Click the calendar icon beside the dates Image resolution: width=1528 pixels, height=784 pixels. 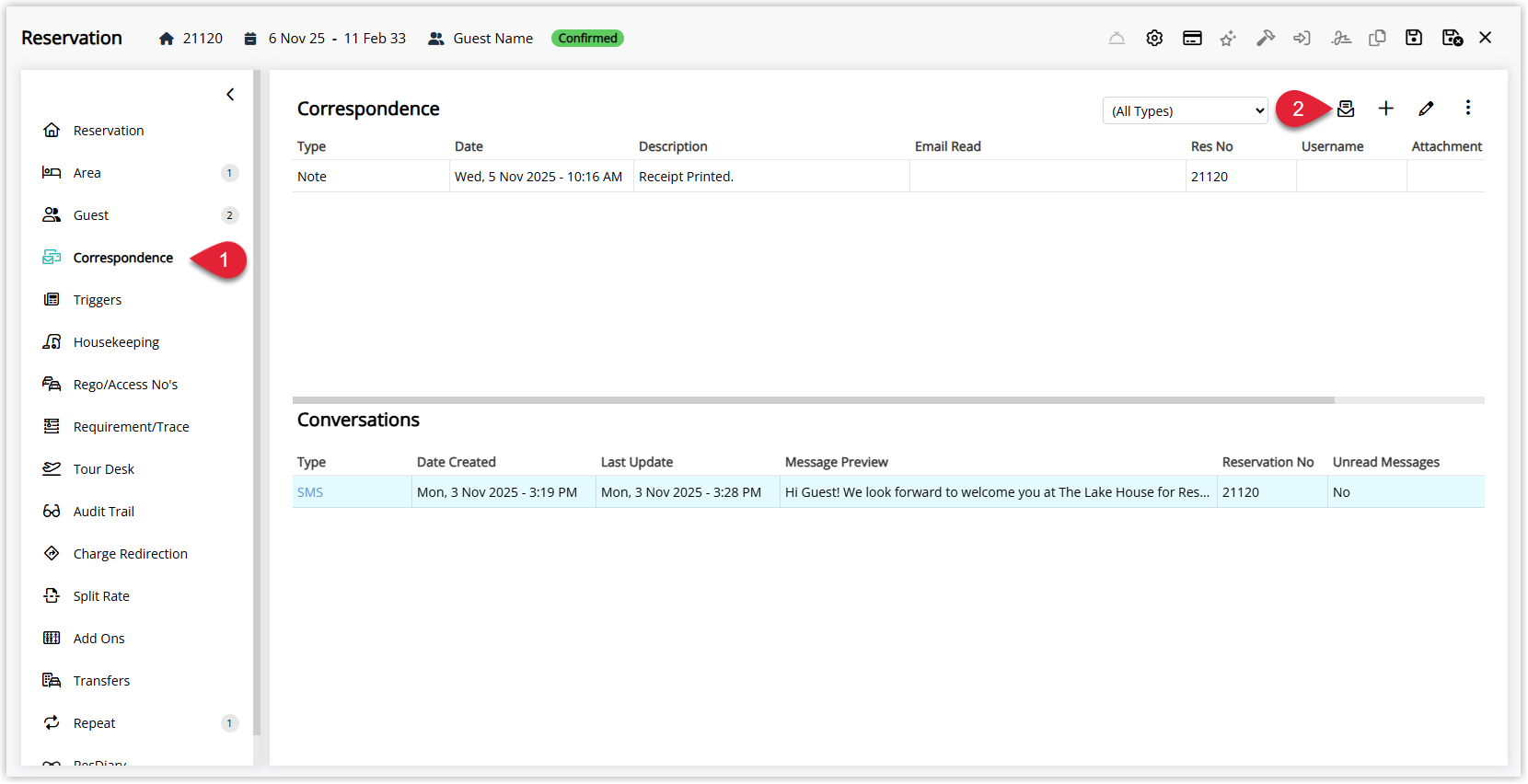pyautogui.click(x=250, y=39)
